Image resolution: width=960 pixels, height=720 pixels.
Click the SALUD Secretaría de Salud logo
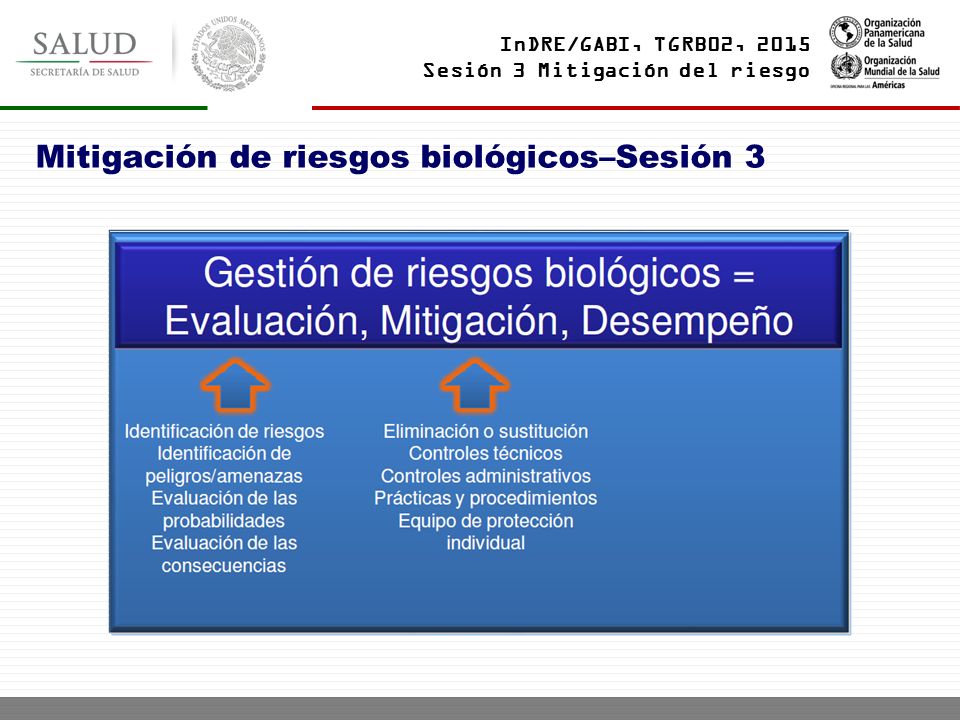pyautogui.click(x=84, y=54)
